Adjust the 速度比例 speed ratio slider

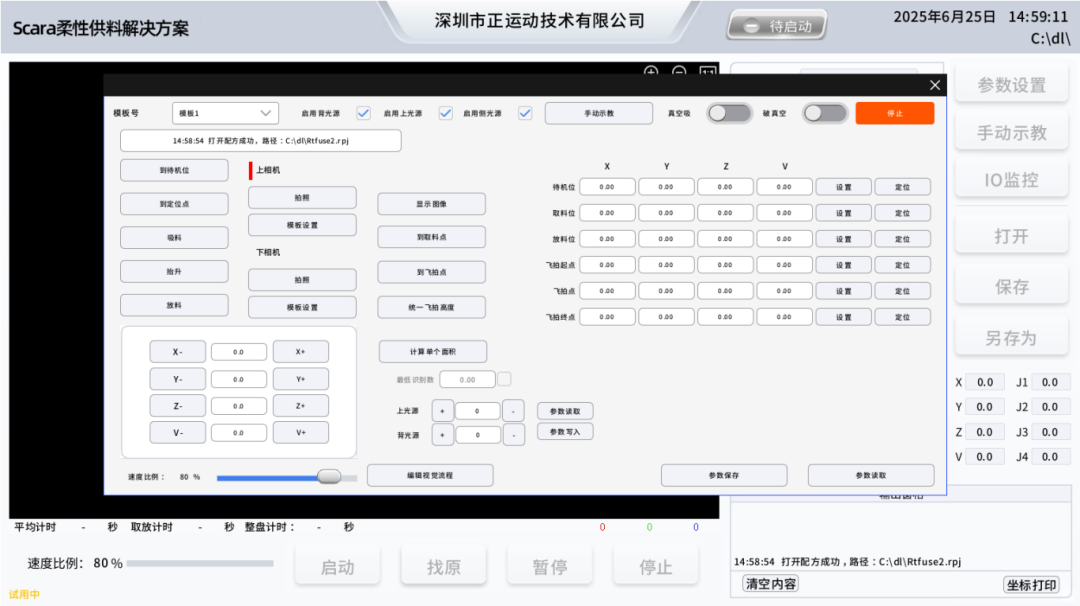330,477
